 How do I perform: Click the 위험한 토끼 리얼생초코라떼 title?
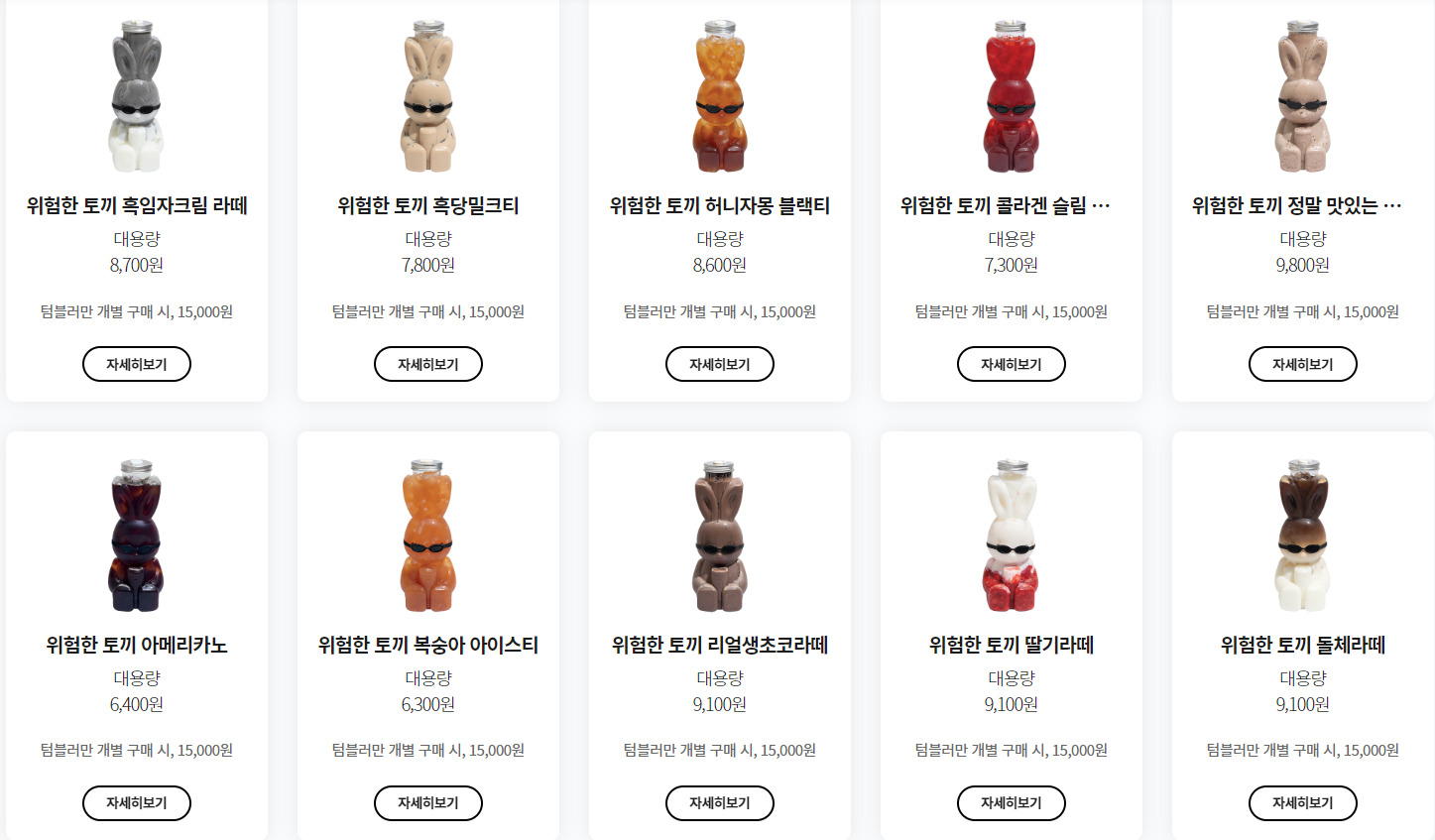coord(719,646)
